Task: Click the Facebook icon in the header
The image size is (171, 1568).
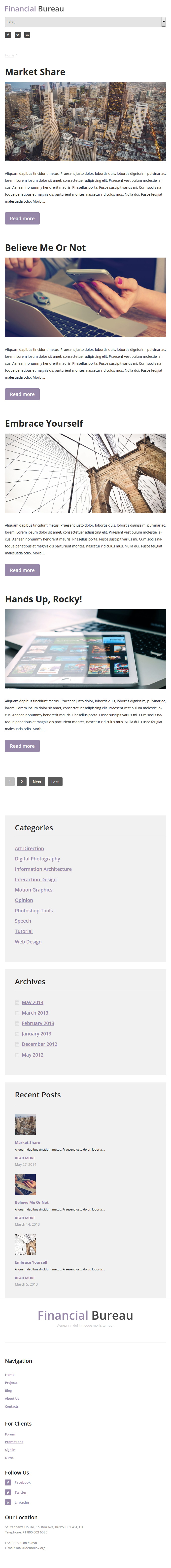Action: pyautogui.click(x=8, y=35)
